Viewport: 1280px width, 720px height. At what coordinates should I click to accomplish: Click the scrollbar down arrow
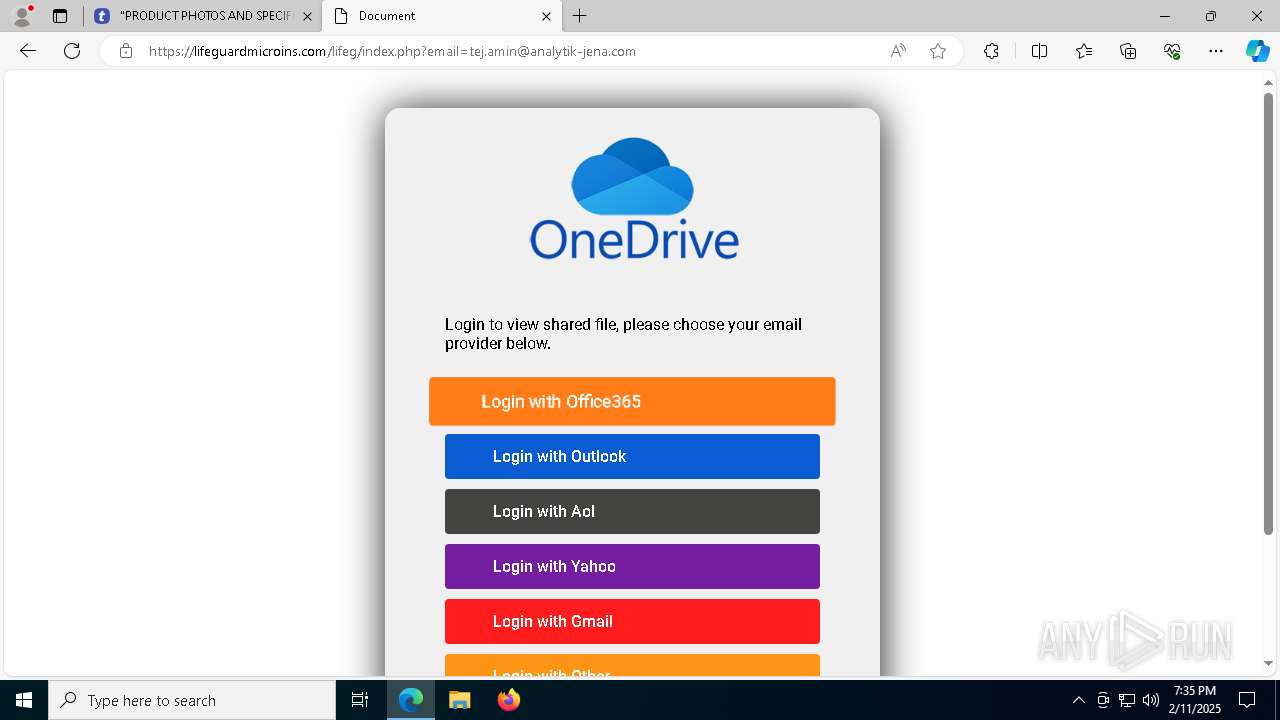1269,663
